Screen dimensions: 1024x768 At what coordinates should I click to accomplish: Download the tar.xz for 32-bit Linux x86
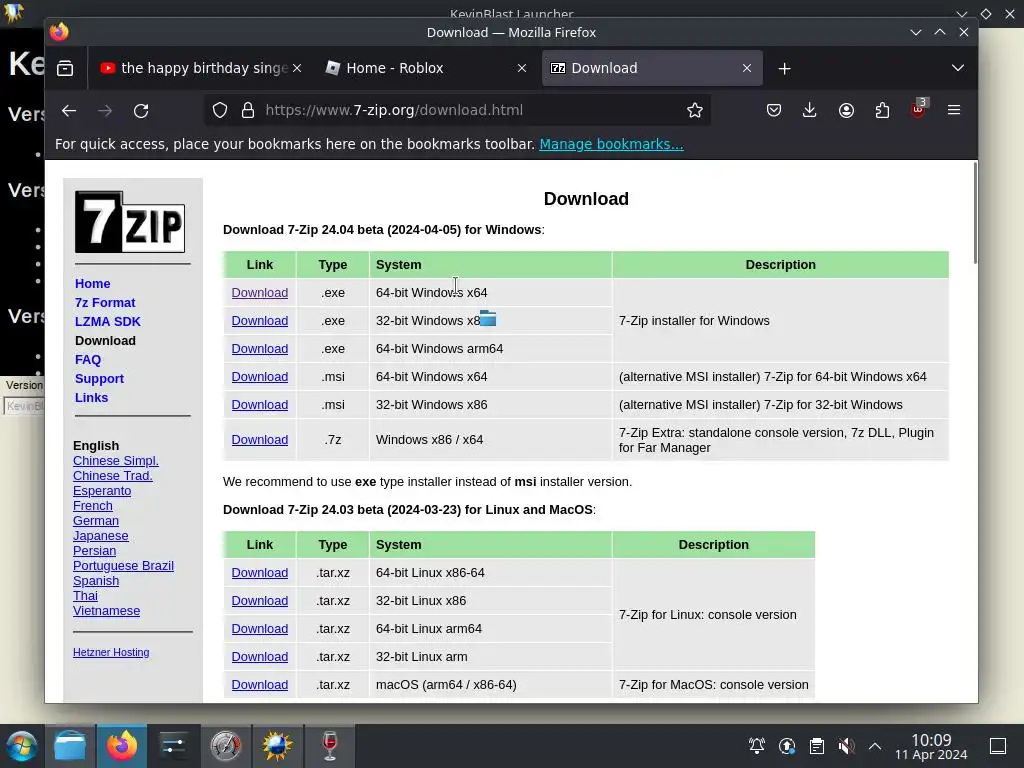pyautogui.click(x=259, y=601)
